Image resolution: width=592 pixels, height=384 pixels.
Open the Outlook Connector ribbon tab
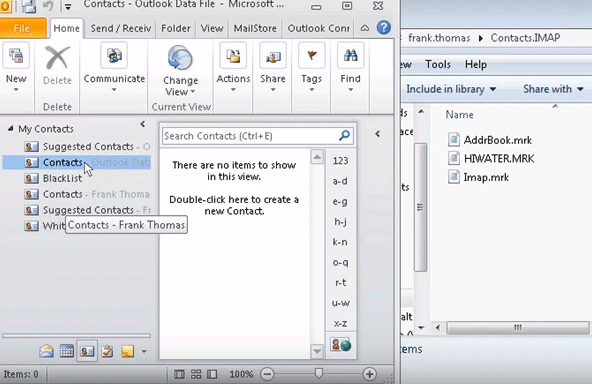tap(319, 28)
